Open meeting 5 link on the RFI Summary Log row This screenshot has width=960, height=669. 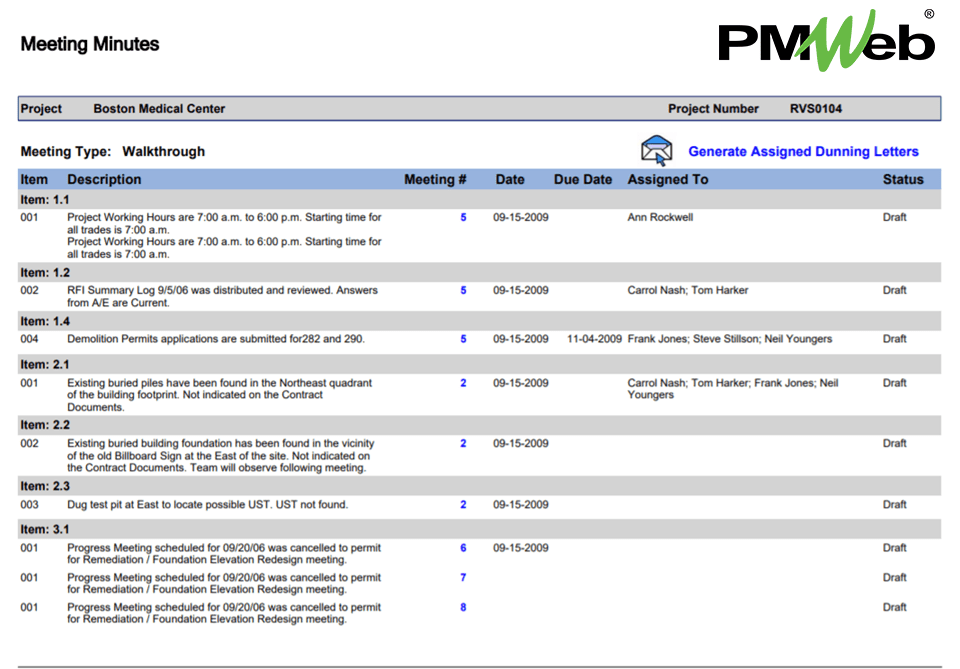[463, 290]
